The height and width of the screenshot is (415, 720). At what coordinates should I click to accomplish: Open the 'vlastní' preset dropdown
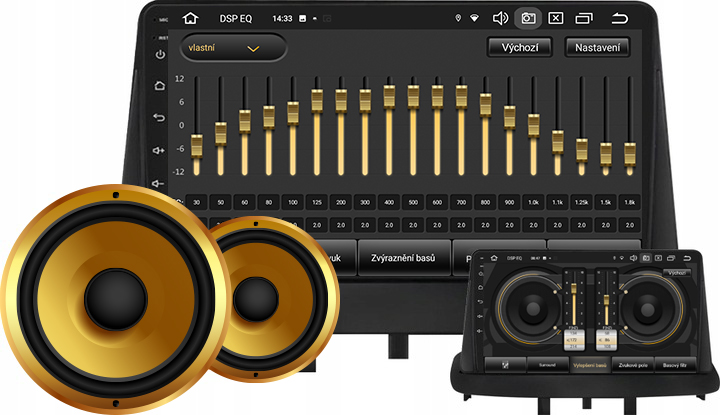233,48
